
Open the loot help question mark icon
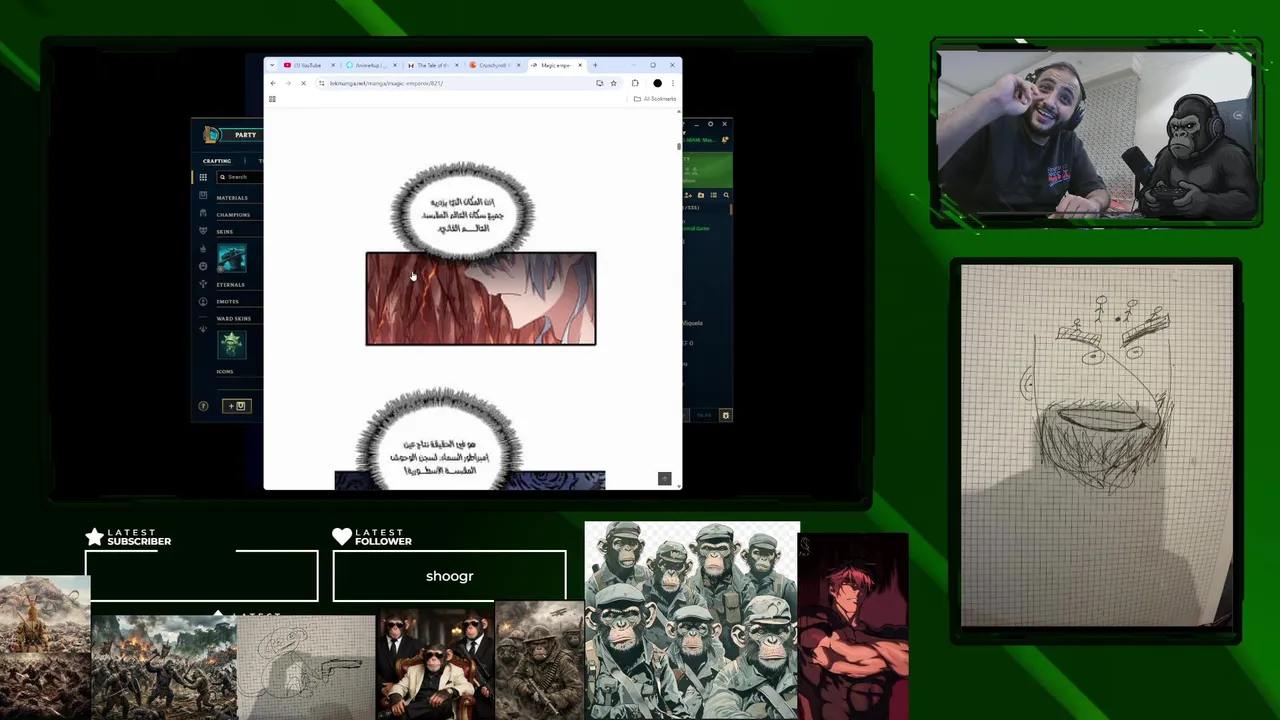(x=203, y=406)
